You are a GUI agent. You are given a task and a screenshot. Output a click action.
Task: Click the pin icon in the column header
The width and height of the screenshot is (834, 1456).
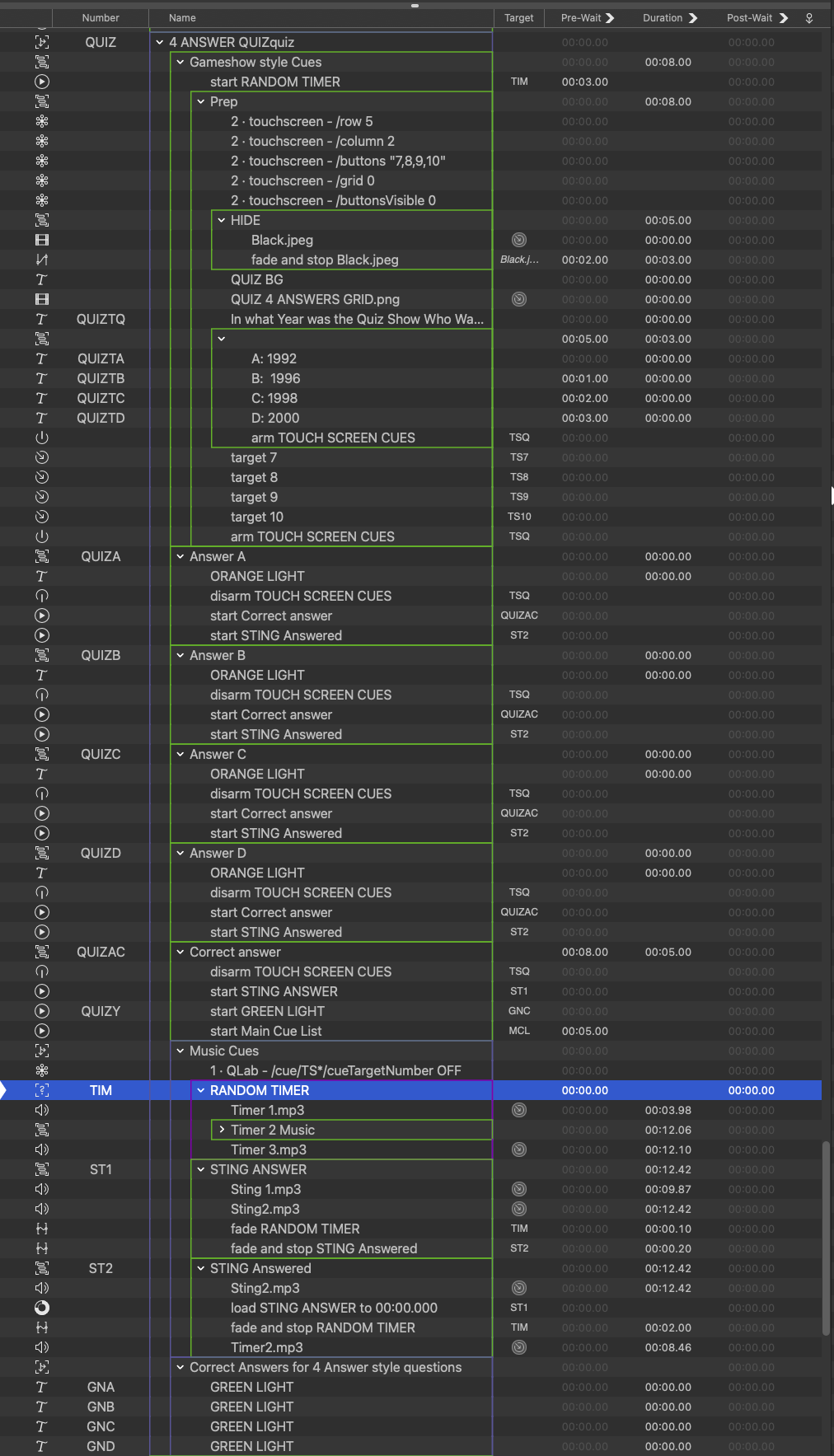point(809,18)
